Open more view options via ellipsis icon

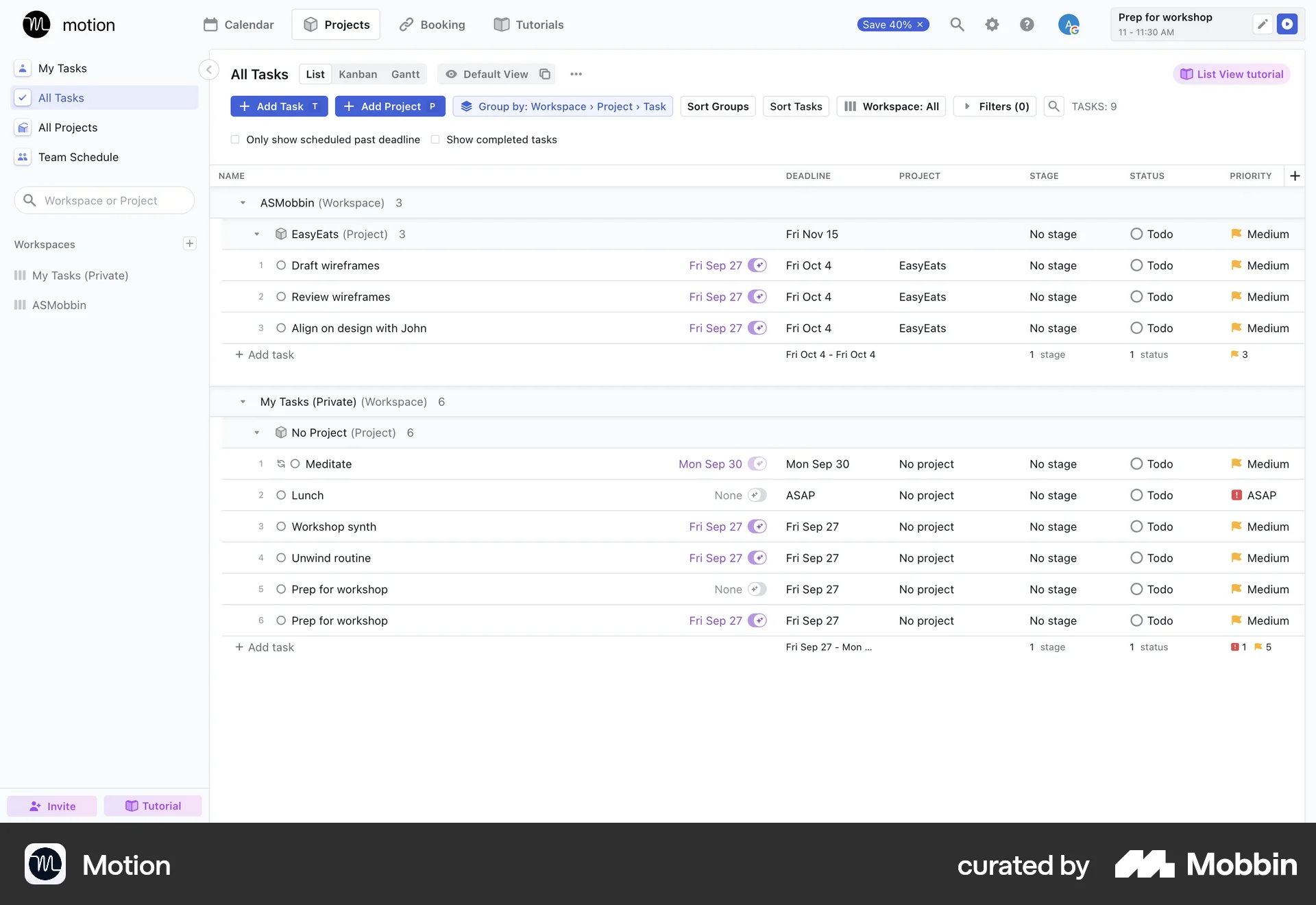coord(576,74)
